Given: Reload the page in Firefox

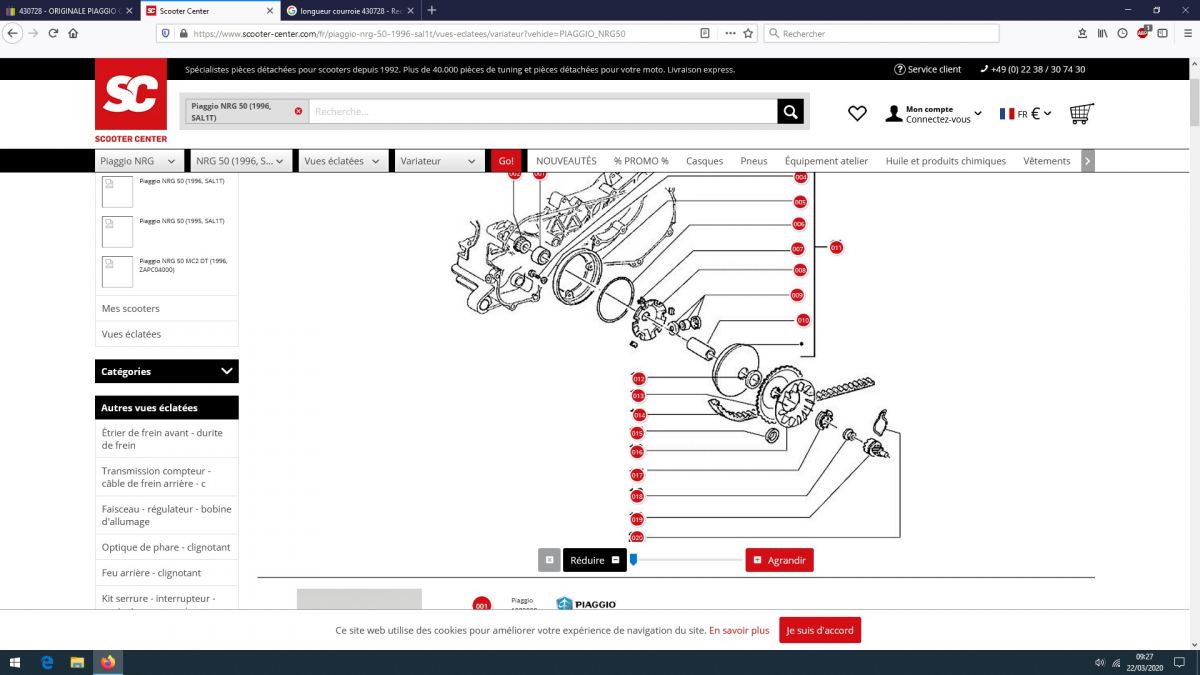Looking at the screenshot, I should click(53, 33).
